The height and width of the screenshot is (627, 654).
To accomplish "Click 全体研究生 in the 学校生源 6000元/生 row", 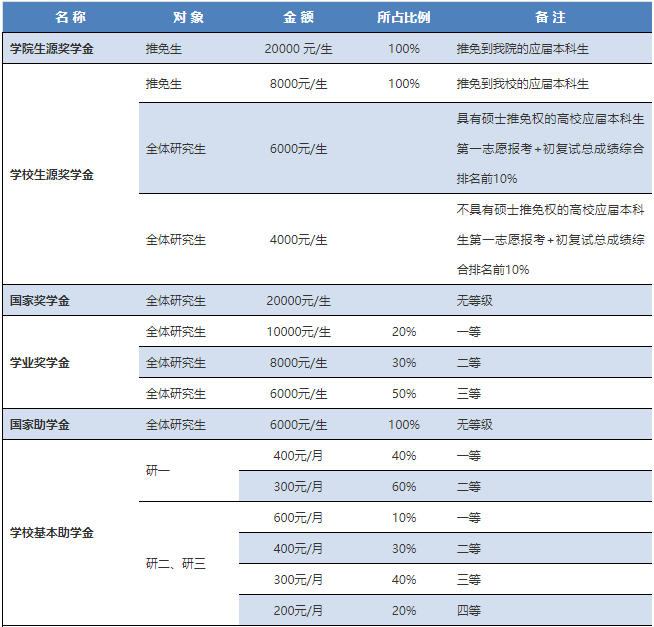I will [176, 149].
